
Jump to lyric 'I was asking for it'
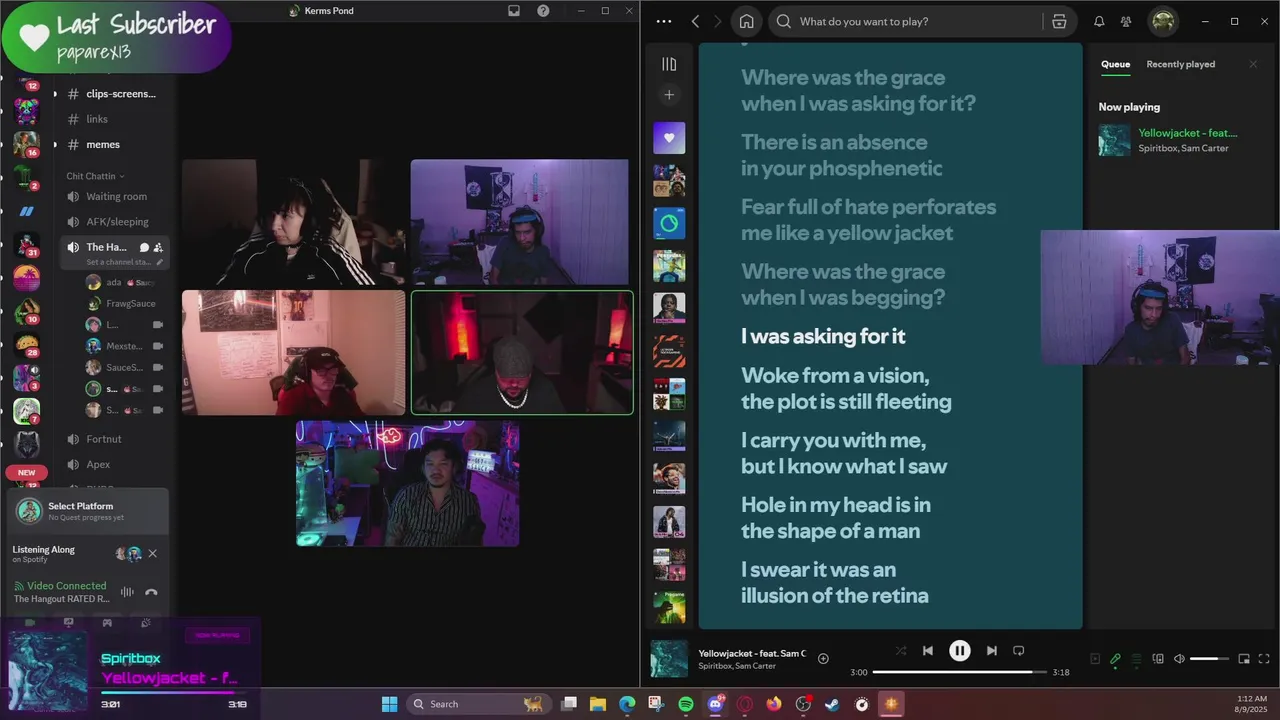[823, 336]
